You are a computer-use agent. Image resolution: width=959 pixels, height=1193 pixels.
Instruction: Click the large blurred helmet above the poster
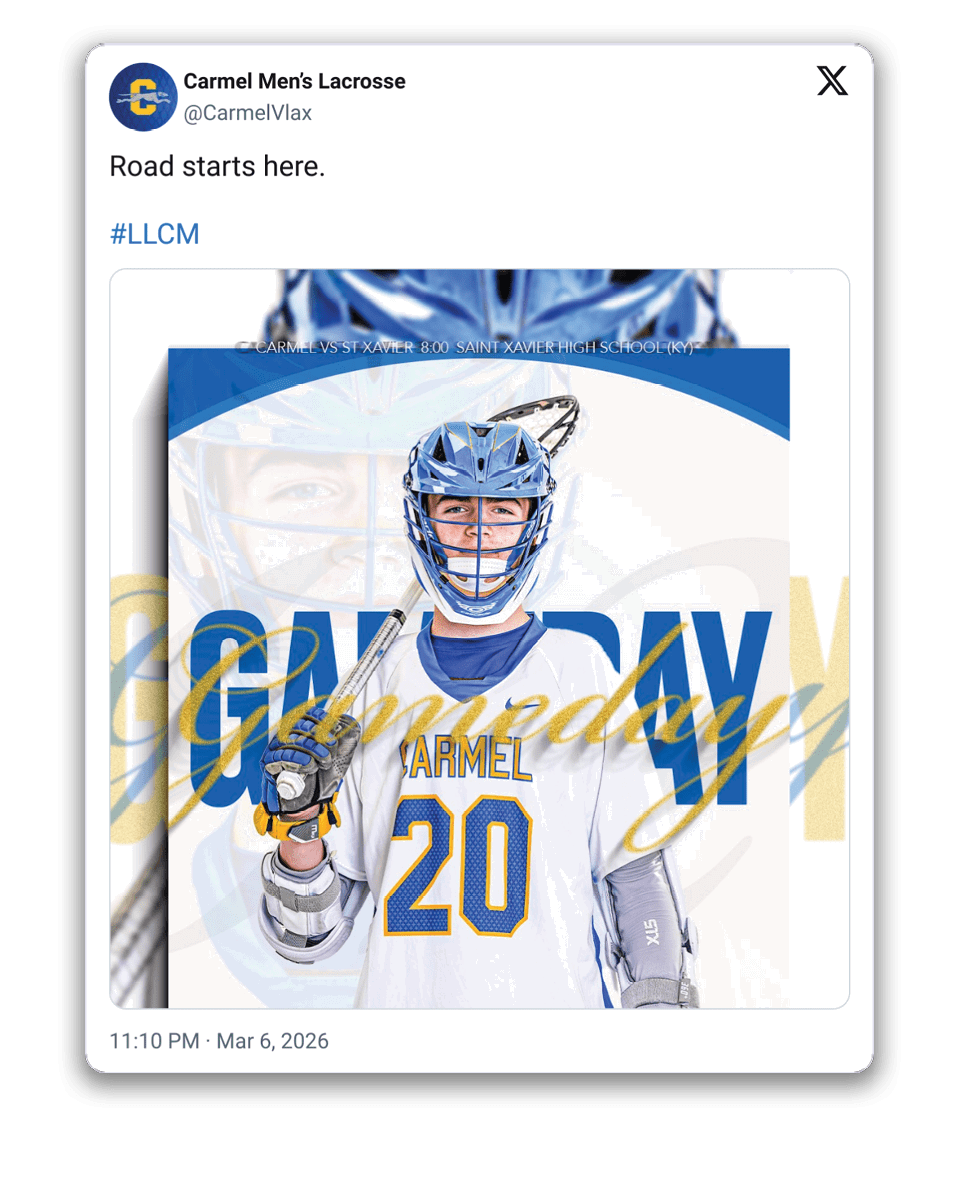pos(499,306)
